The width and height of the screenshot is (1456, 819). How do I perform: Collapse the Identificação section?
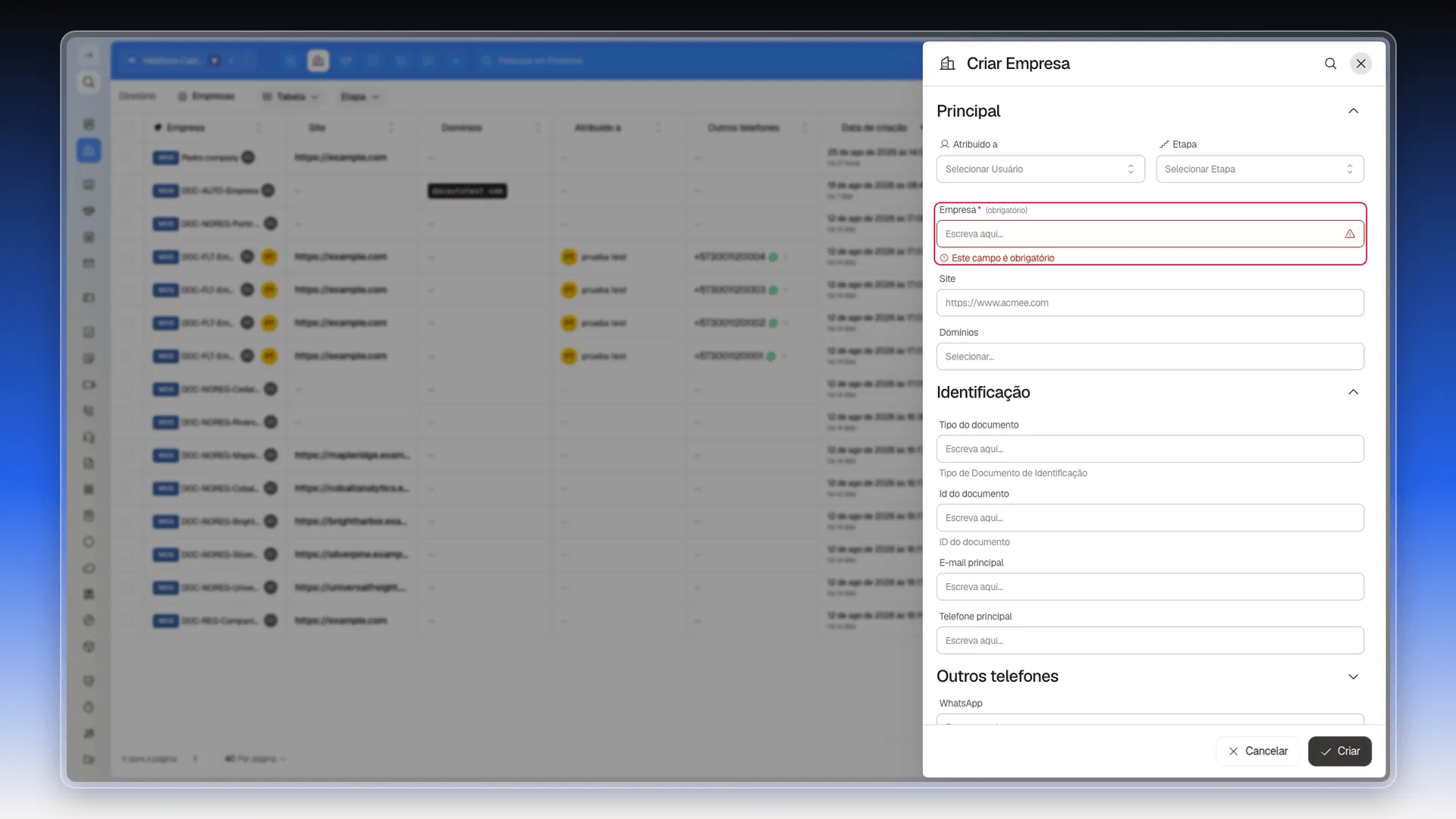(x=1353, y=393)
